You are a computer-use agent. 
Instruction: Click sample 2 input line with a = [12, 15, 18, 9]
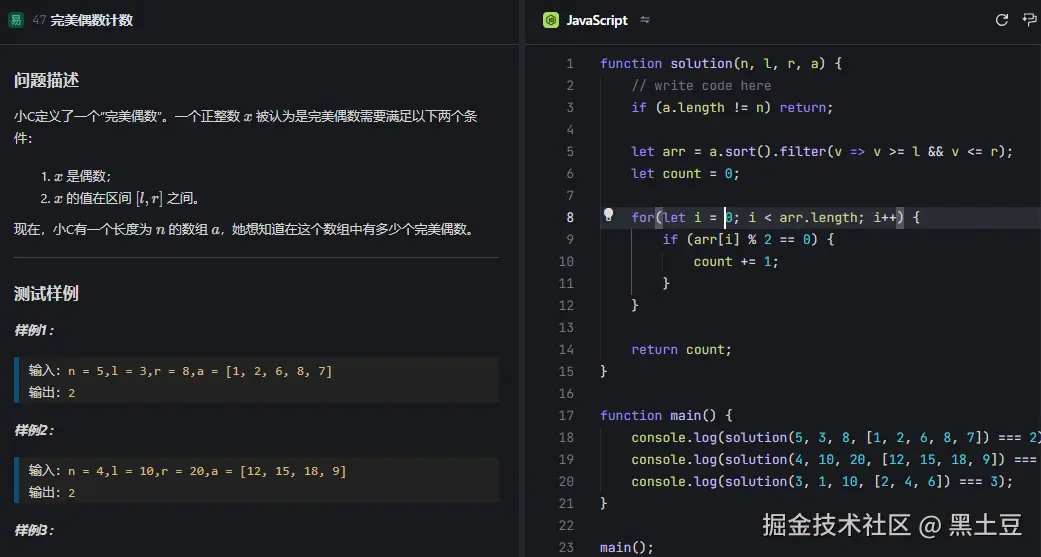(x=187, y=471)
